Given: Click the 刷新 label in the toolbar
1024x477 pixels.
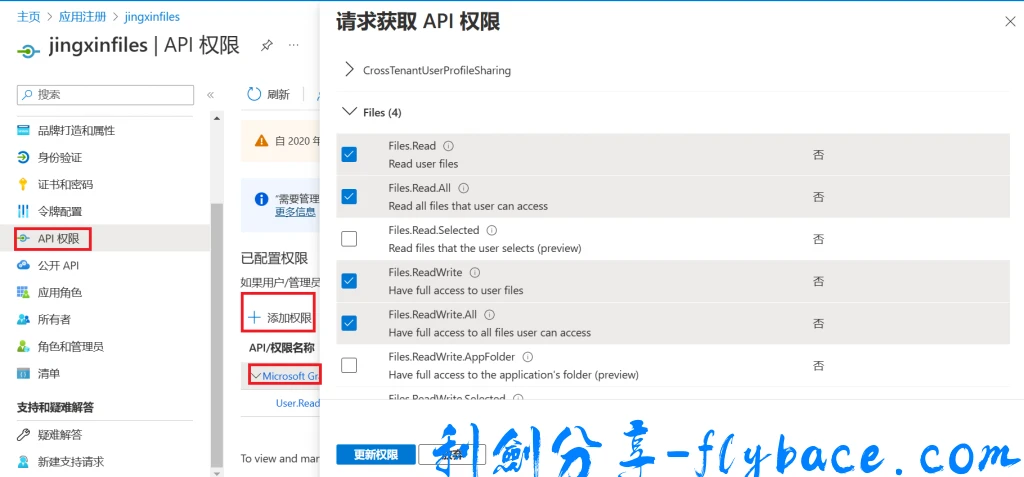Looking at the screenshot, I should [x=278, y=94].
